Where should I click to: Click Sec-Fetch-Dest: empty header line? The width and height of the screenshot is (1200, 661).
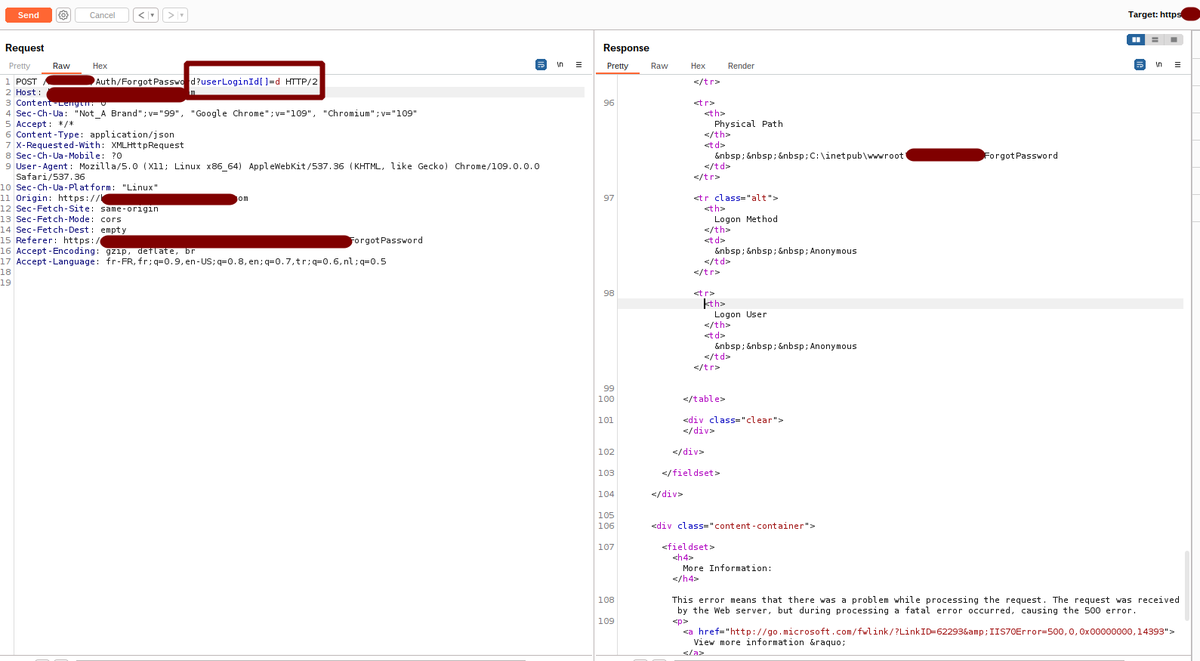point(71,229)
